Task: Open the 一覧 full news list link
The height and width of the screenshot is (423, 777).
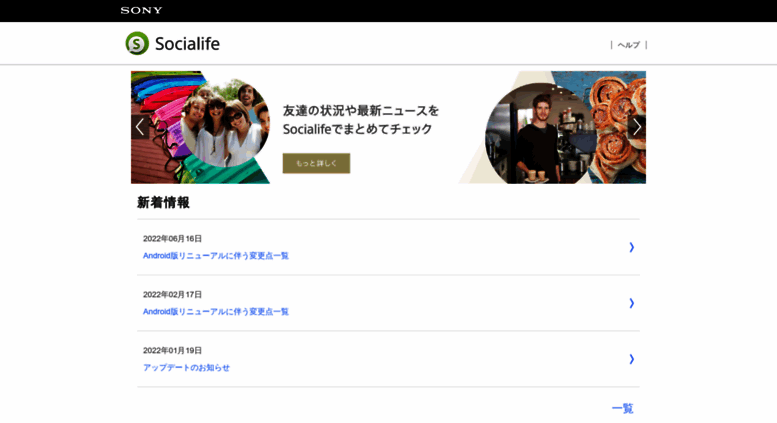Action: coord(622,409)
